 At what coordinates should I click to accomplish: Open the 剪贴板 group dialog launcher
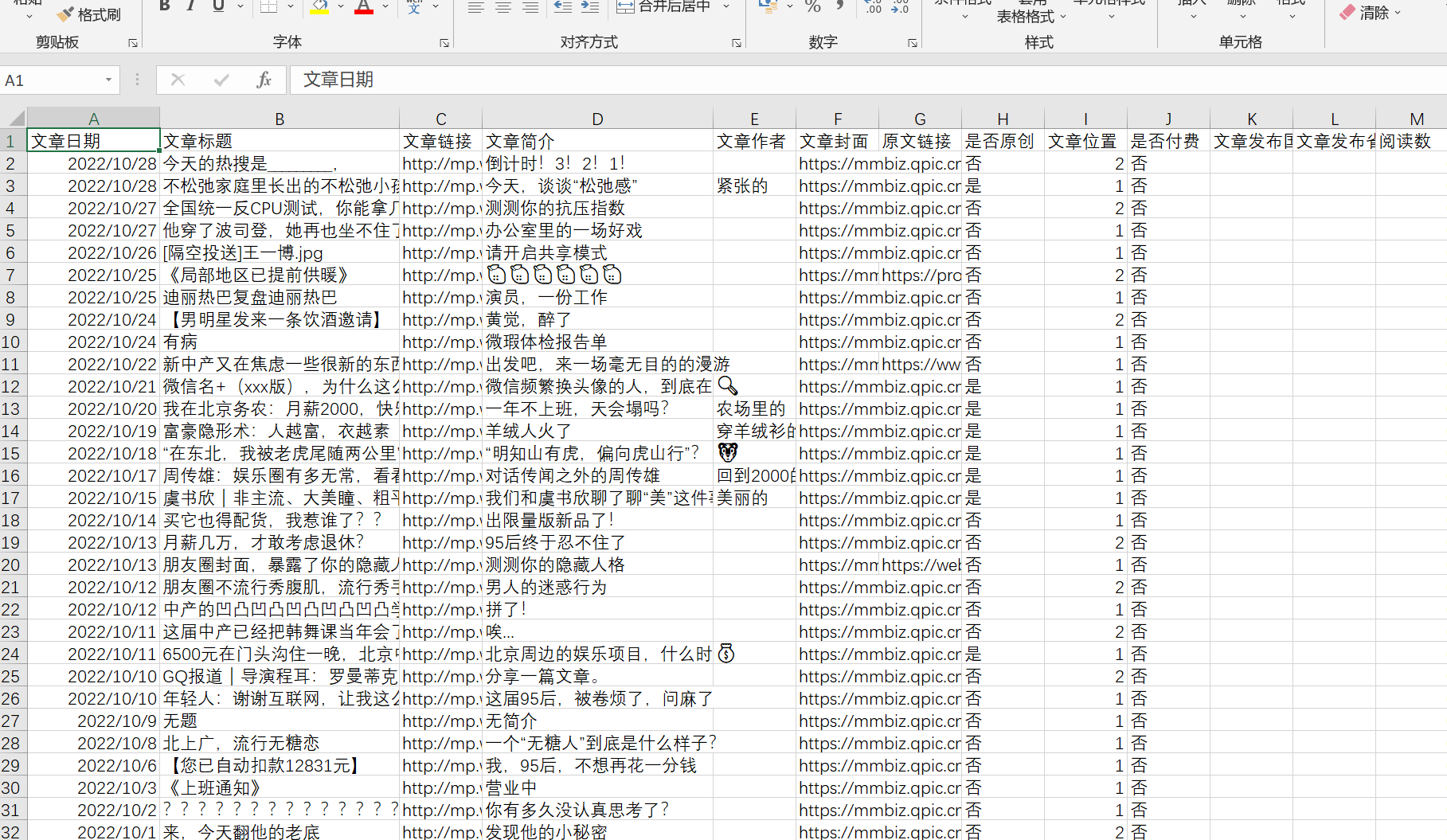point(133,43)
